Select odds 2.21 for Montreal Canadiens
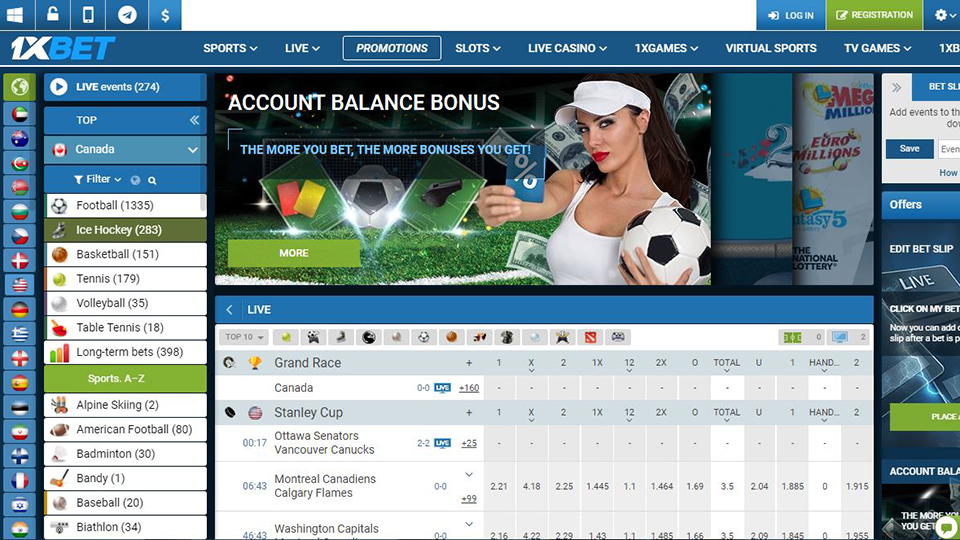960x540 pixels. 499,486
